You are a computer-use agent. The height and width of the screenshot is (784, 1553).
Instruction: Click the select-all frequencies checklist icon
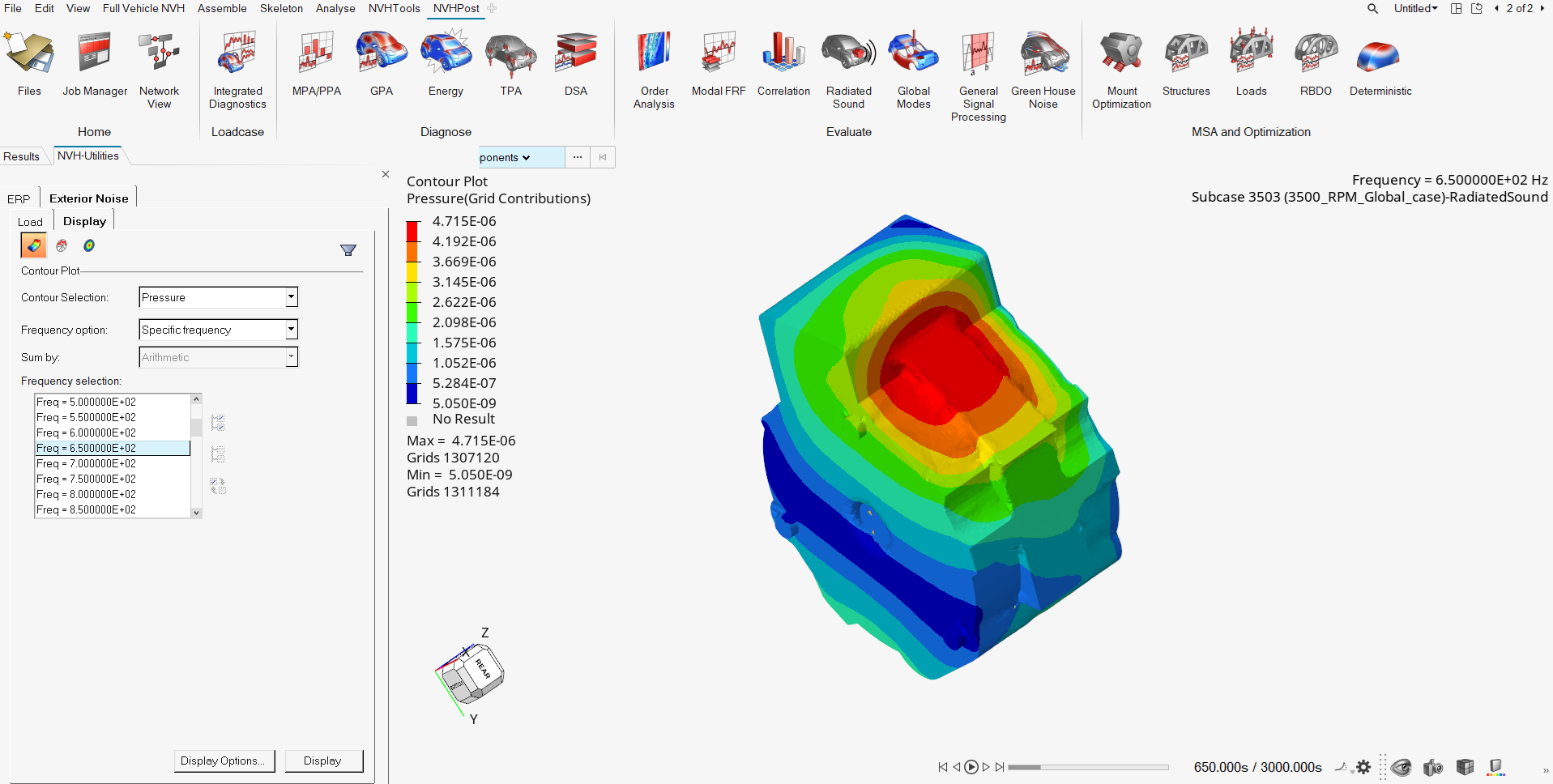217,423
